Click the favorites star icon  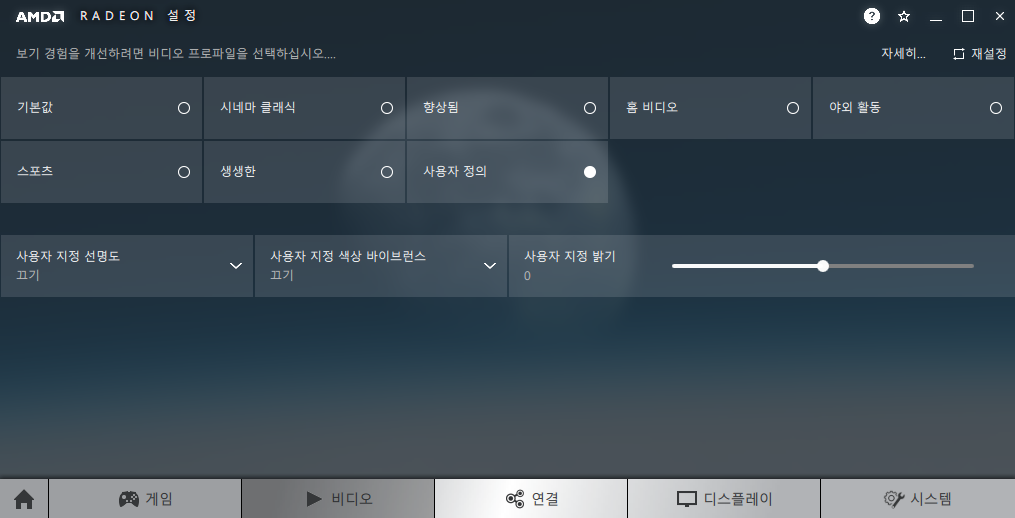tap(904, 17)
